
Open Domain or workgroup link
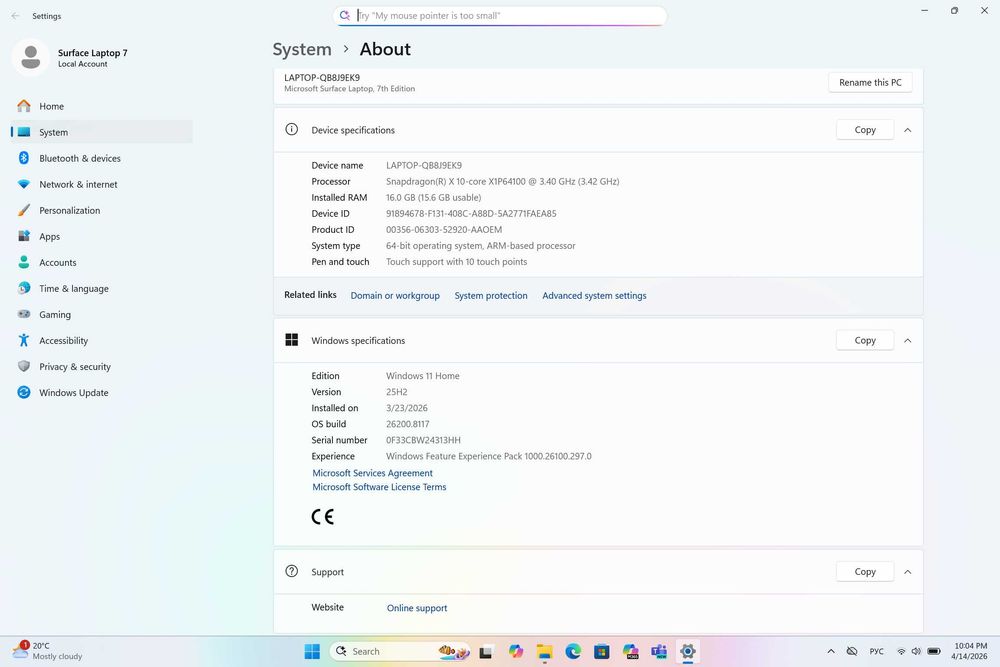(395, 295)
